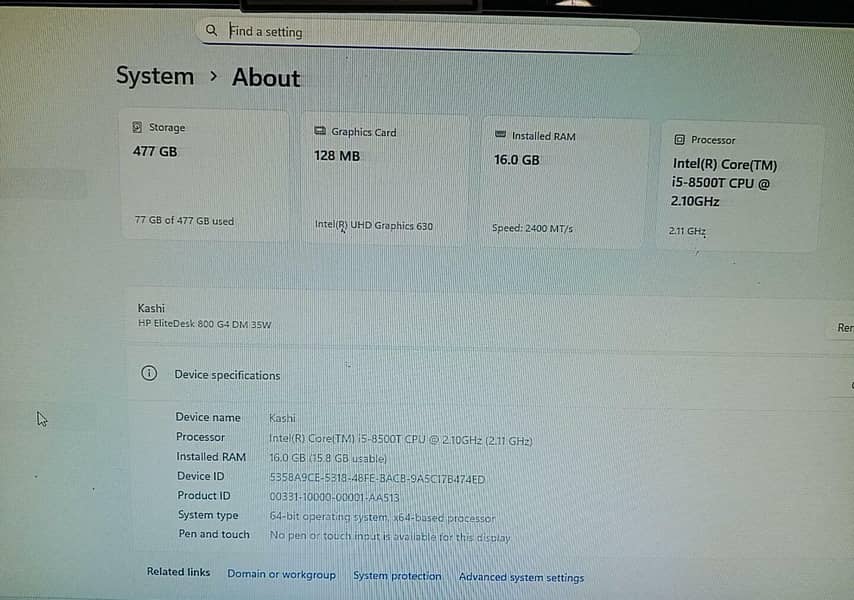The width and height of the screenshot is (854, 600).
Task: Open System protection link
Action: click(397, 575)
